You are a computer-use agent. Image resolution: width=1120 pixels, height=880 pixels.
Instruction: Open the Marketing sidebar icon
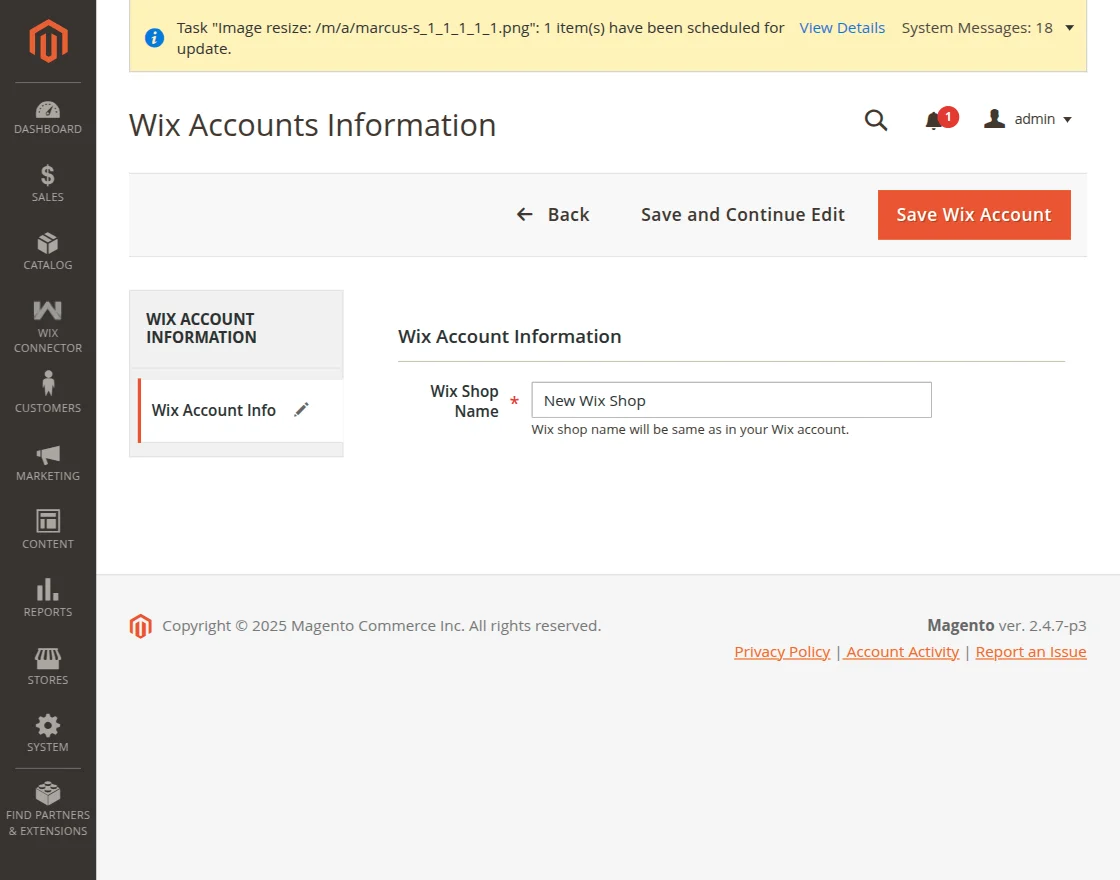47,455
